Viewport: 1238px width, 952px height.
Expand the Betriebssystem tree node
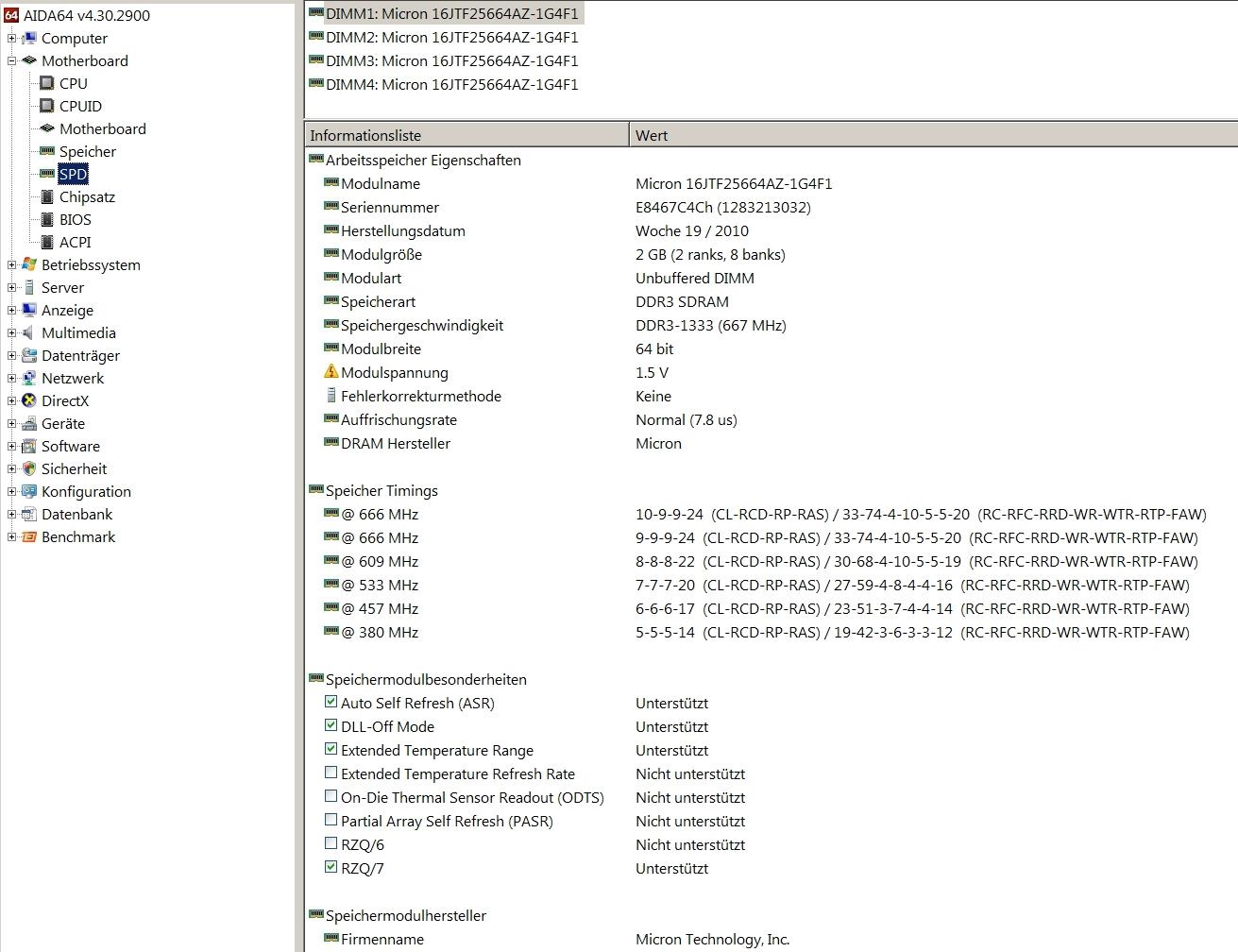click(11, 265)
